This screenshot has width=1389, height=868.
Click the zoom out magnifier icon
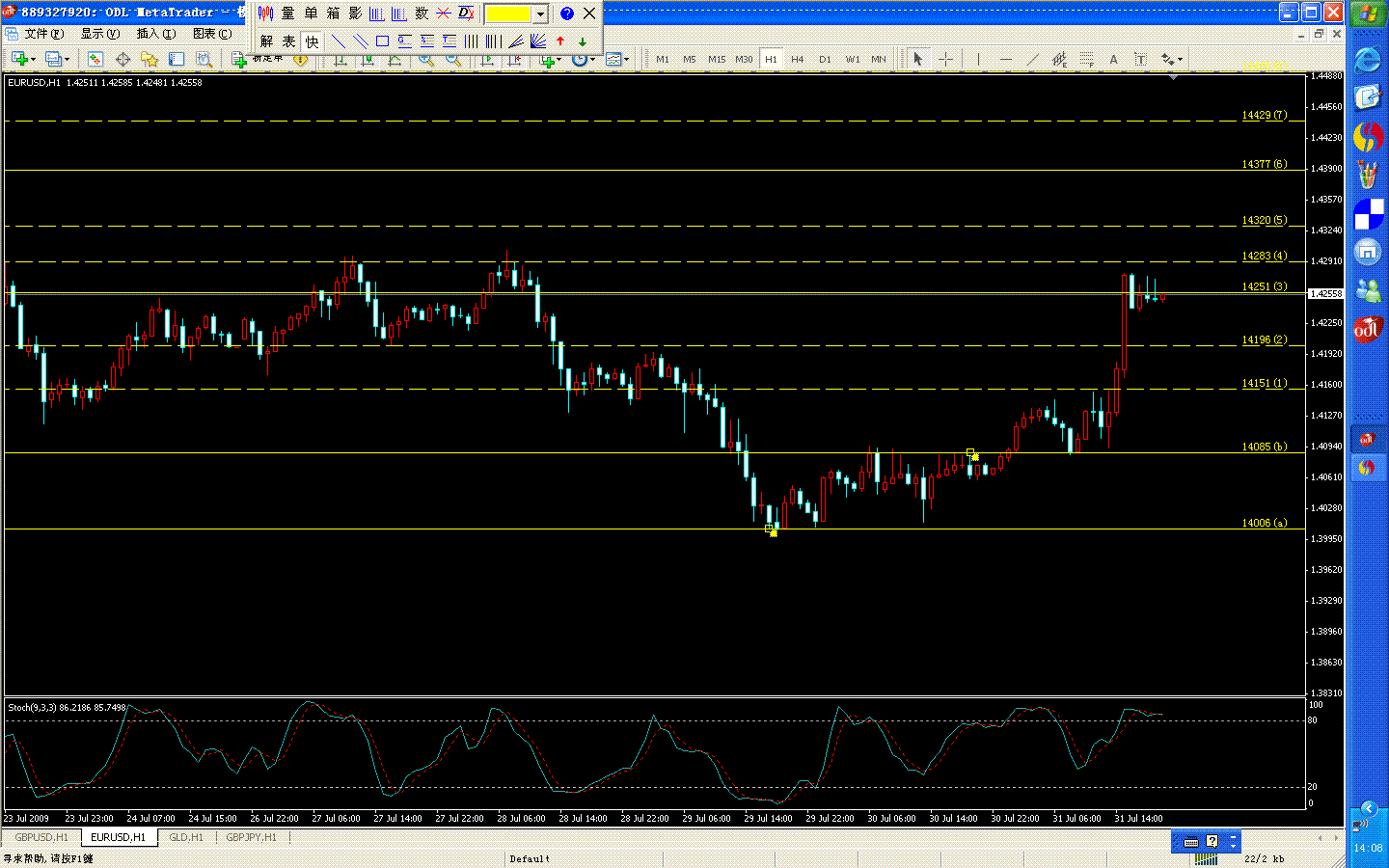453,59
